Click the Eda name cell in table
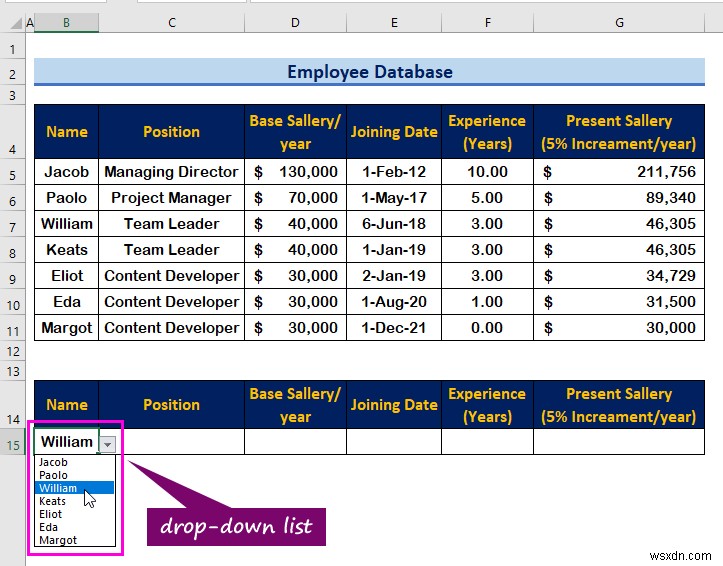Viewport: 723px width, 566px height. pyautogui.click(x=66, y=301)
